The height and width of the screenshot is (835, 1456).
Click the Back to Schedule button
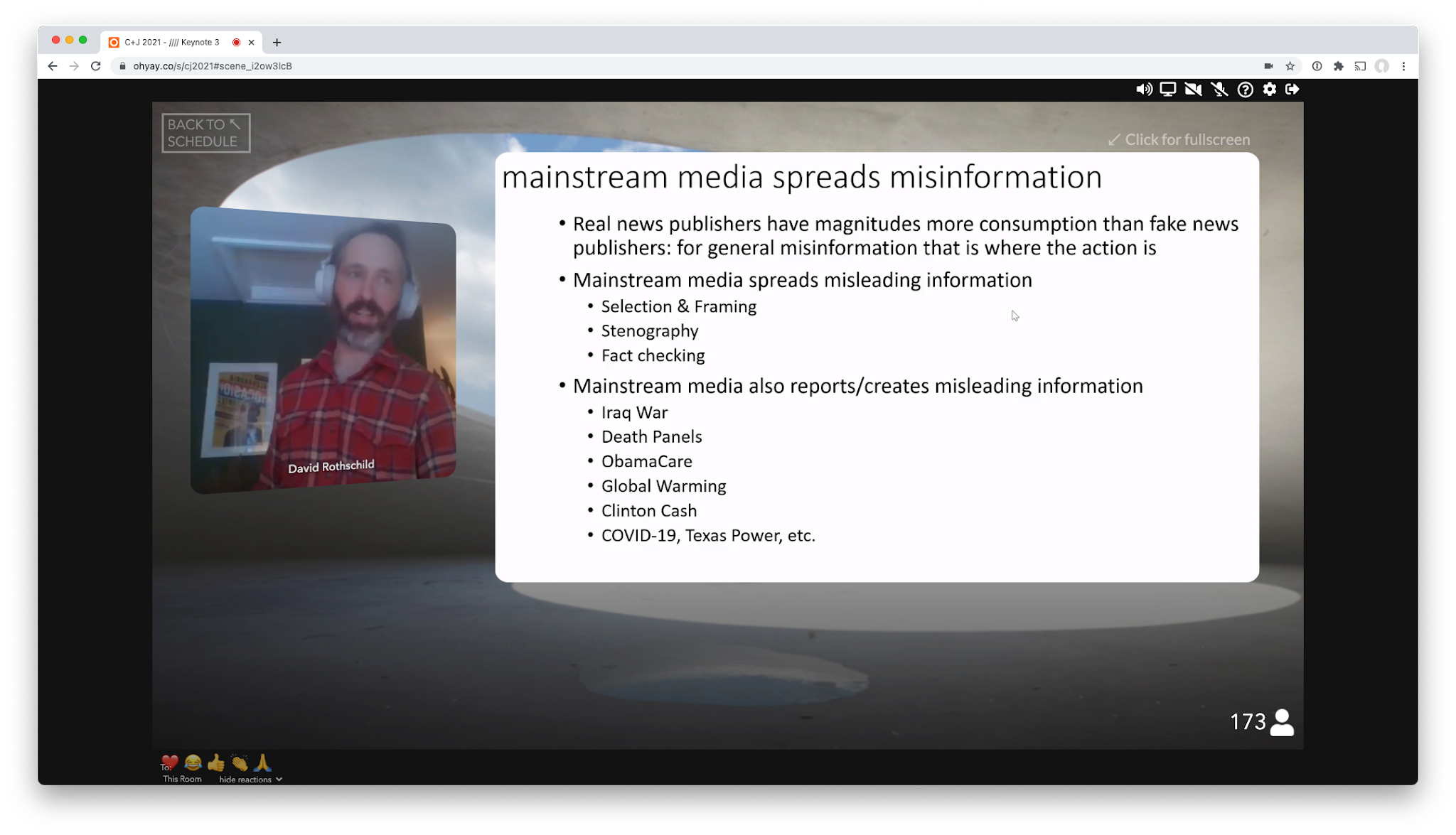(205, 133)
